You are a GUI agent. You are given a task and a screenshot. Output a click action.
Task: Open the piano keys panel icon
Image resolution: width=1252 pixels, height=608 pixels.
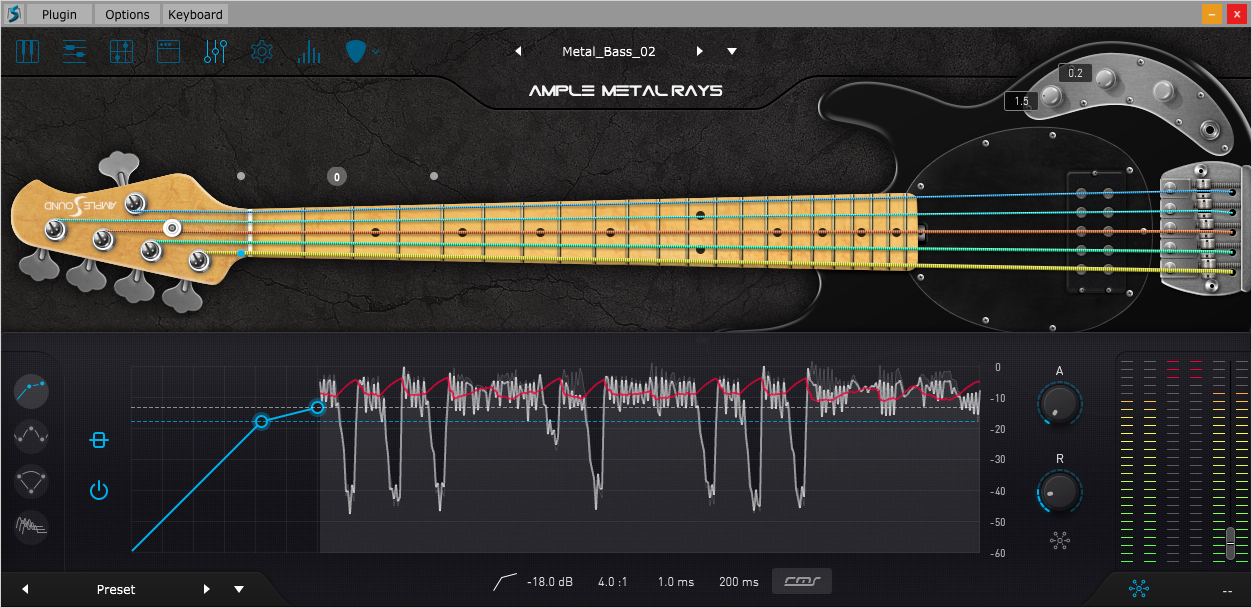tap(27, 51)
